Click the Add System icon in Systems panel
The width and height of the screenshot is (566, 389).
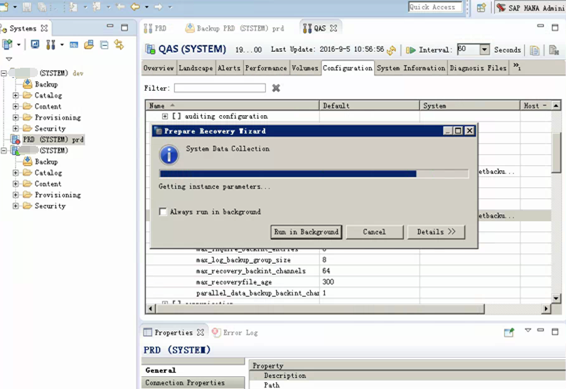pyautogui.click(x=7, y=44)
